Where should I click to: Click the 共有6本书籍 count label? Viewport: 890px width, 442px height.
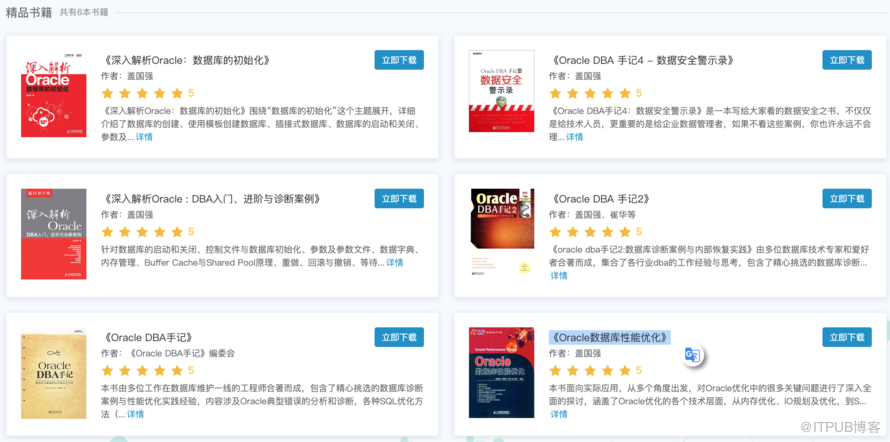(x=84, y=12)
